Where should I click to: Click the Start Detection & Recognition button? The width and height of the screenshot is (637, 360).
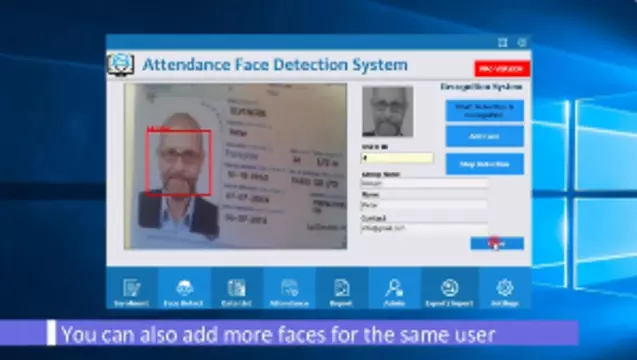485,111
